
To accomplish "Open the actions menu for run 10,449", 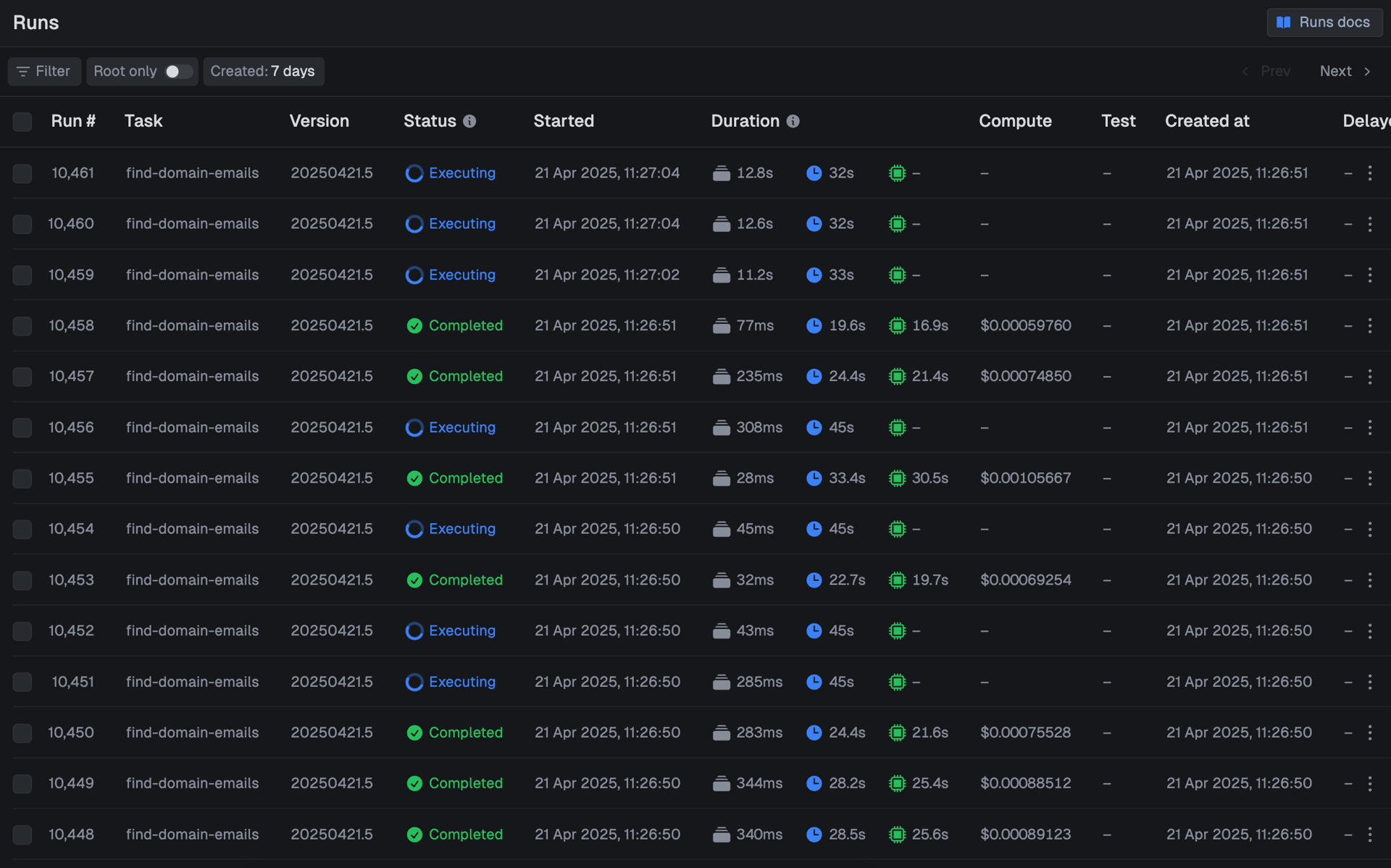I will [1369, 783].
